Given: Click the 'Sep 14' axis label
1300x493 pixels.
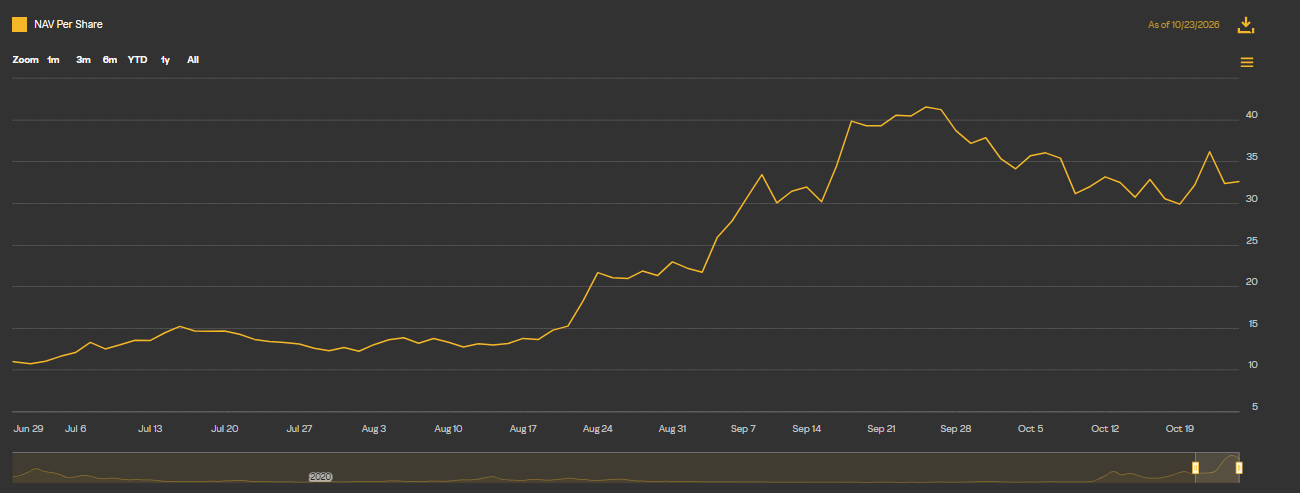Looking at the screenshot, I should (807, 428).
